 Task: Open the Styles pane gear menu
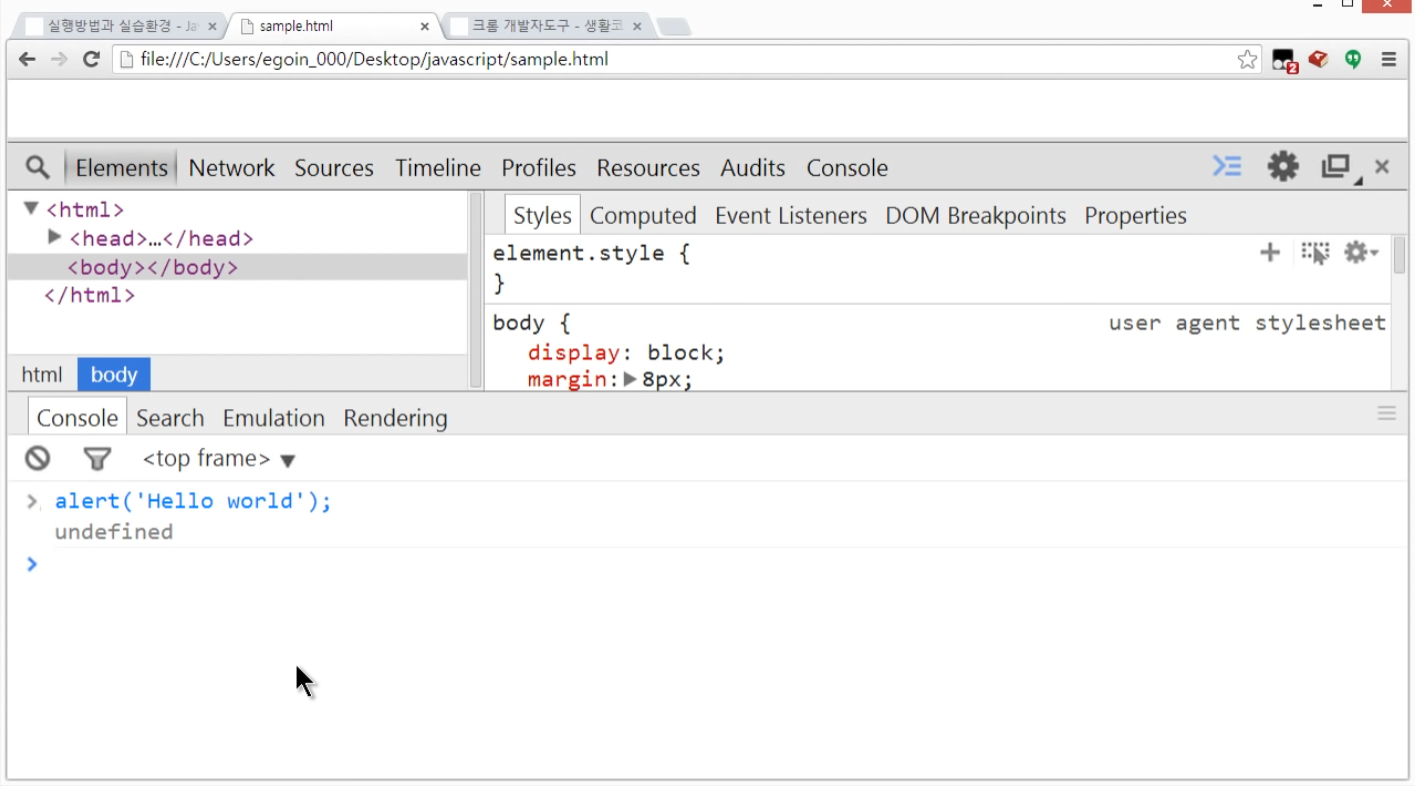coord(1360,252)
